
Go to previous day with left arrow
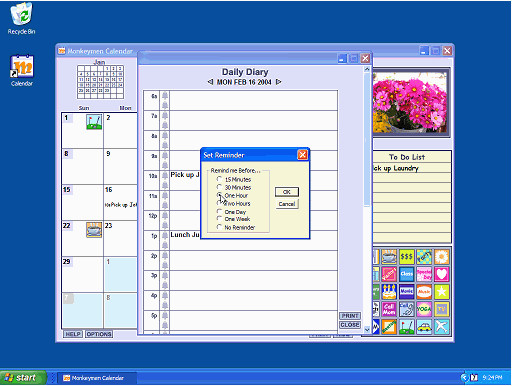click(210, 82)
